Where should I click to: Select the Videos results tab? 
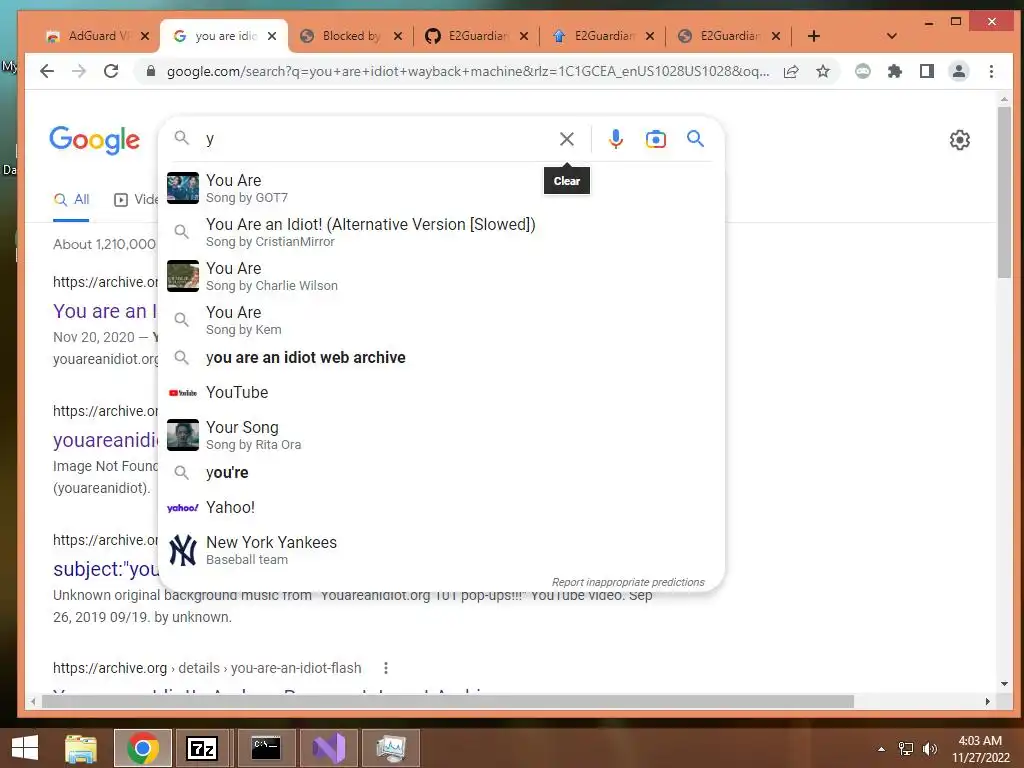(x=135, y=199)
